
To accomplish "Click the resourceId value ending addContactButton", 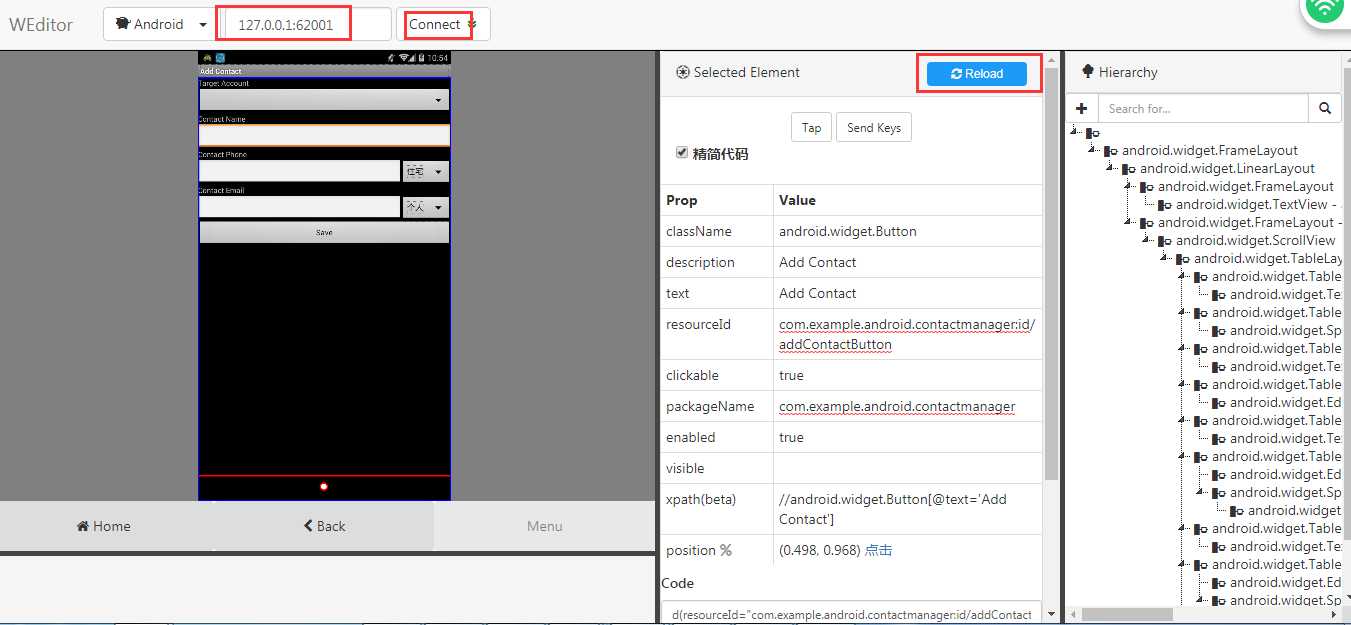I will pos(907,334).
